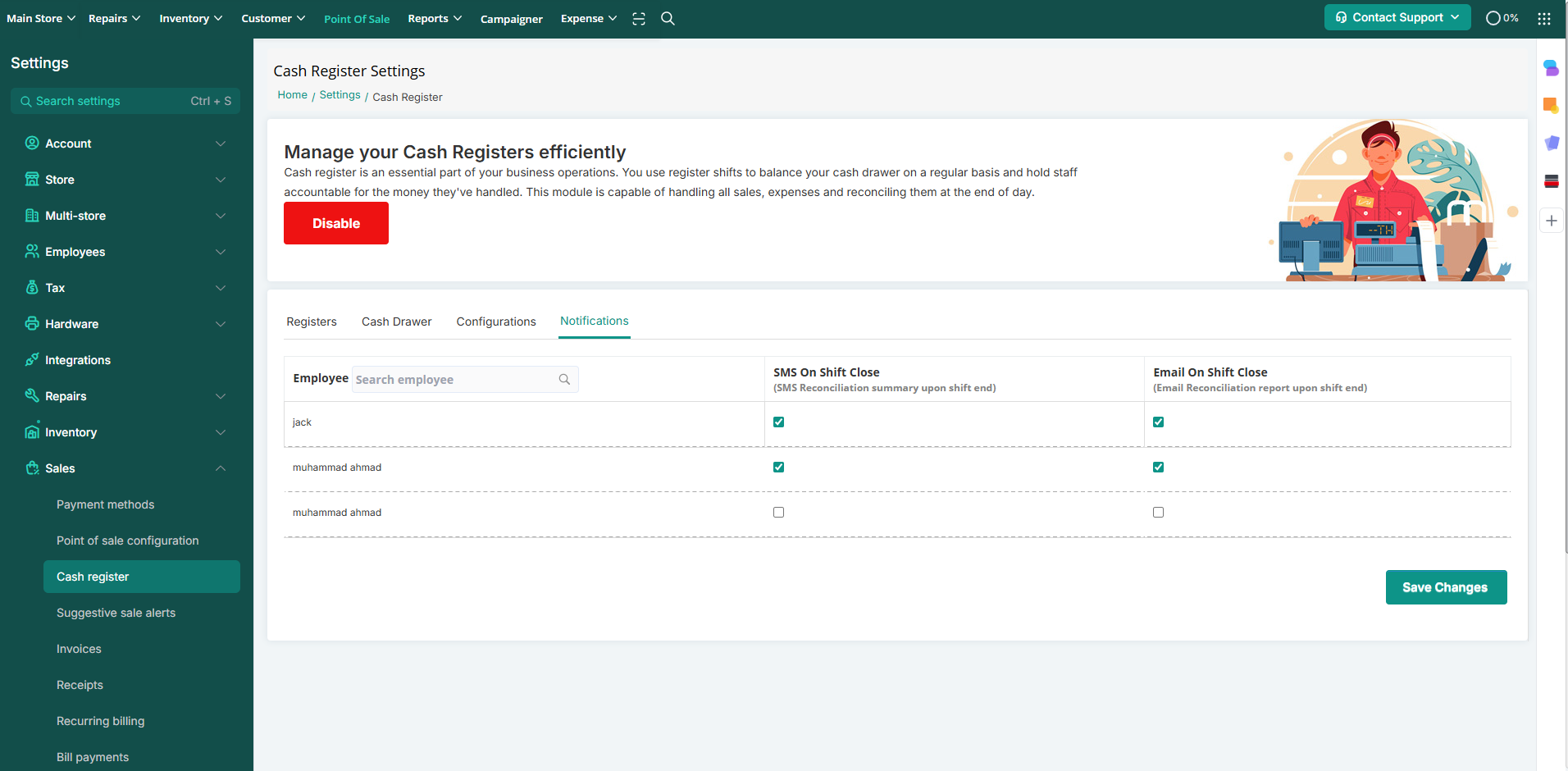
Task: Uncheck SMS On Shift Close for jack
Action: click(x=778, y=422)
